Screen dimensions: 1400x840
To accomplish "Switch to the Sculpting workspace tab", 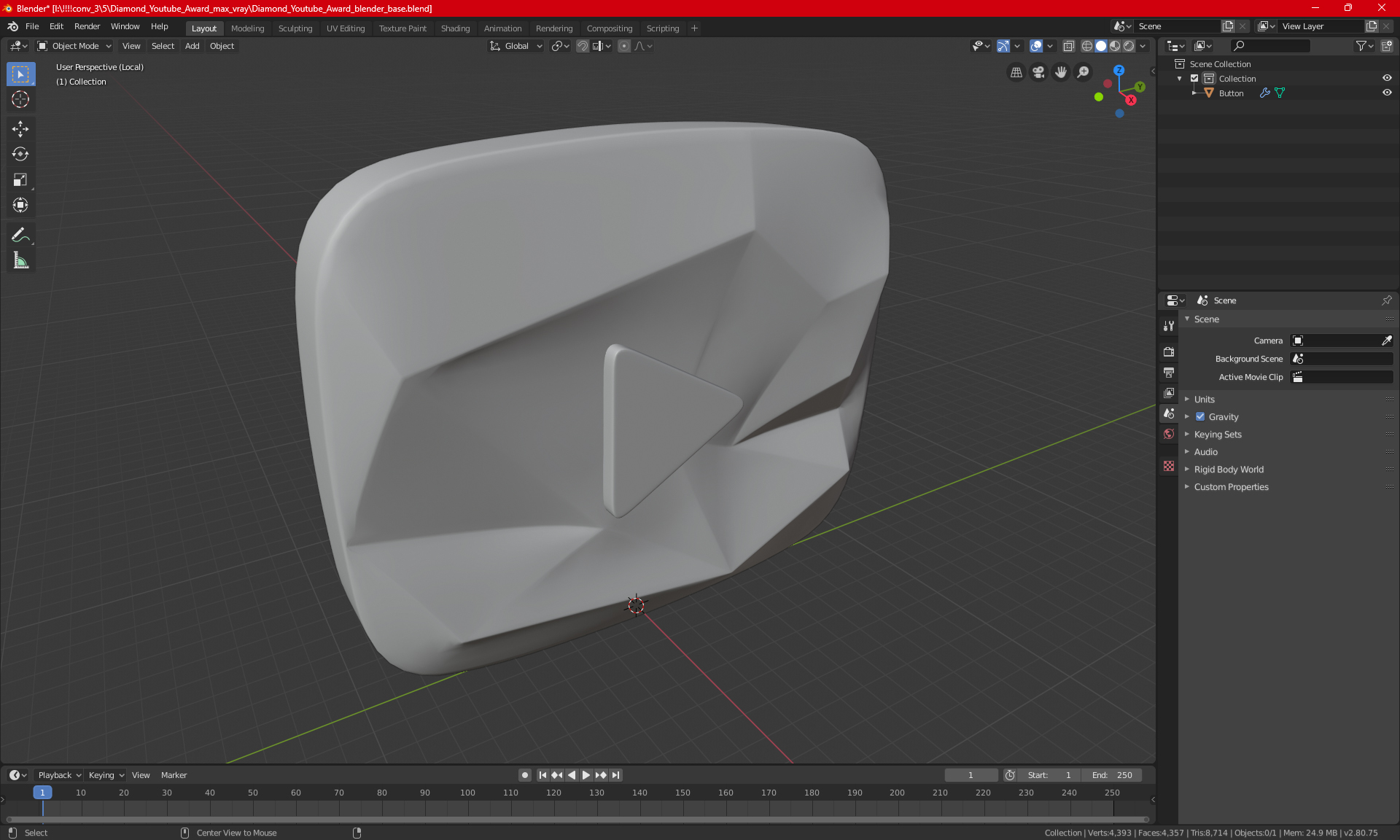I will click(295, 28).
